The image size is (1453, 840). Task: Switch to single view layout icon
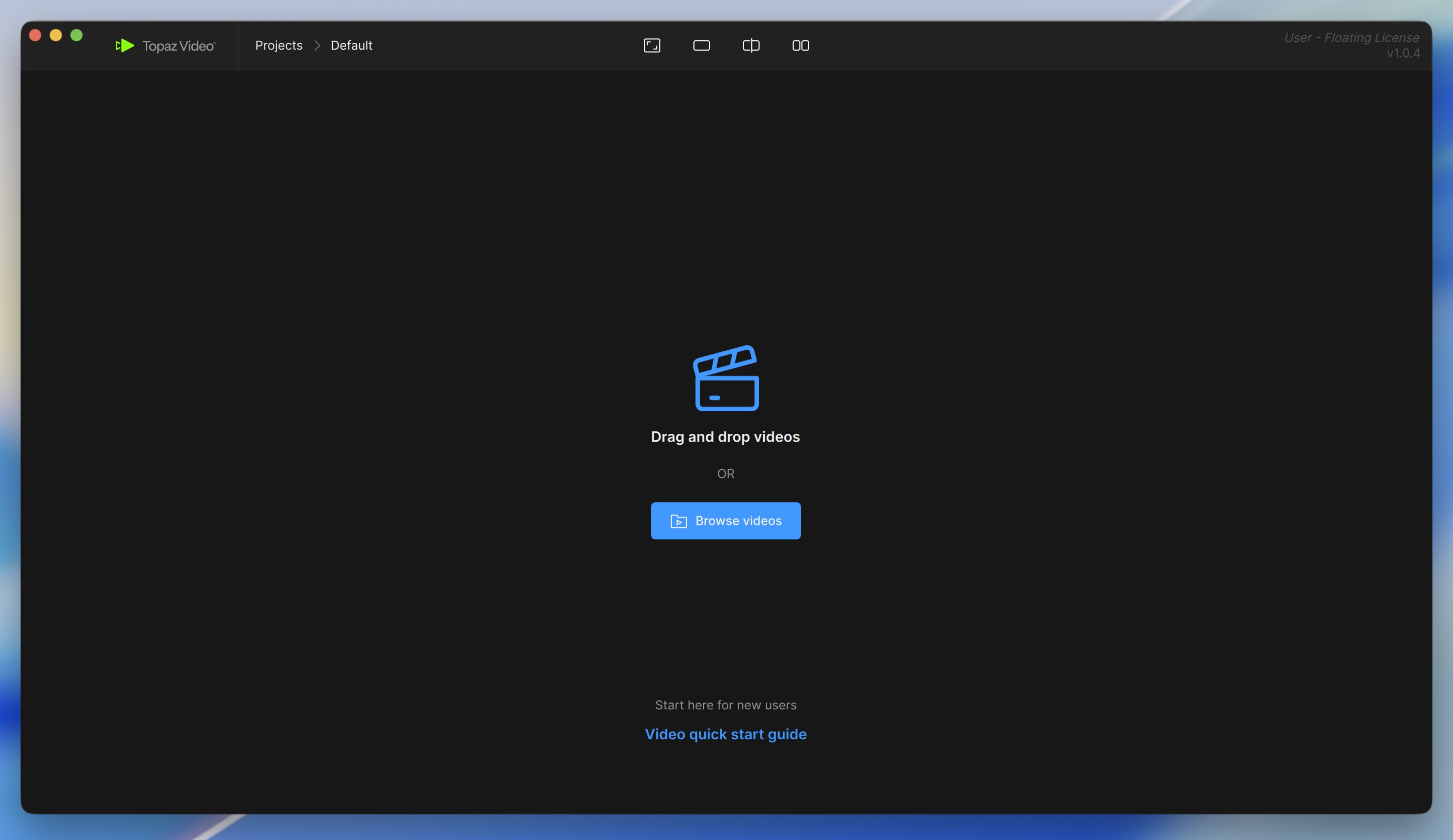[701, 45]
